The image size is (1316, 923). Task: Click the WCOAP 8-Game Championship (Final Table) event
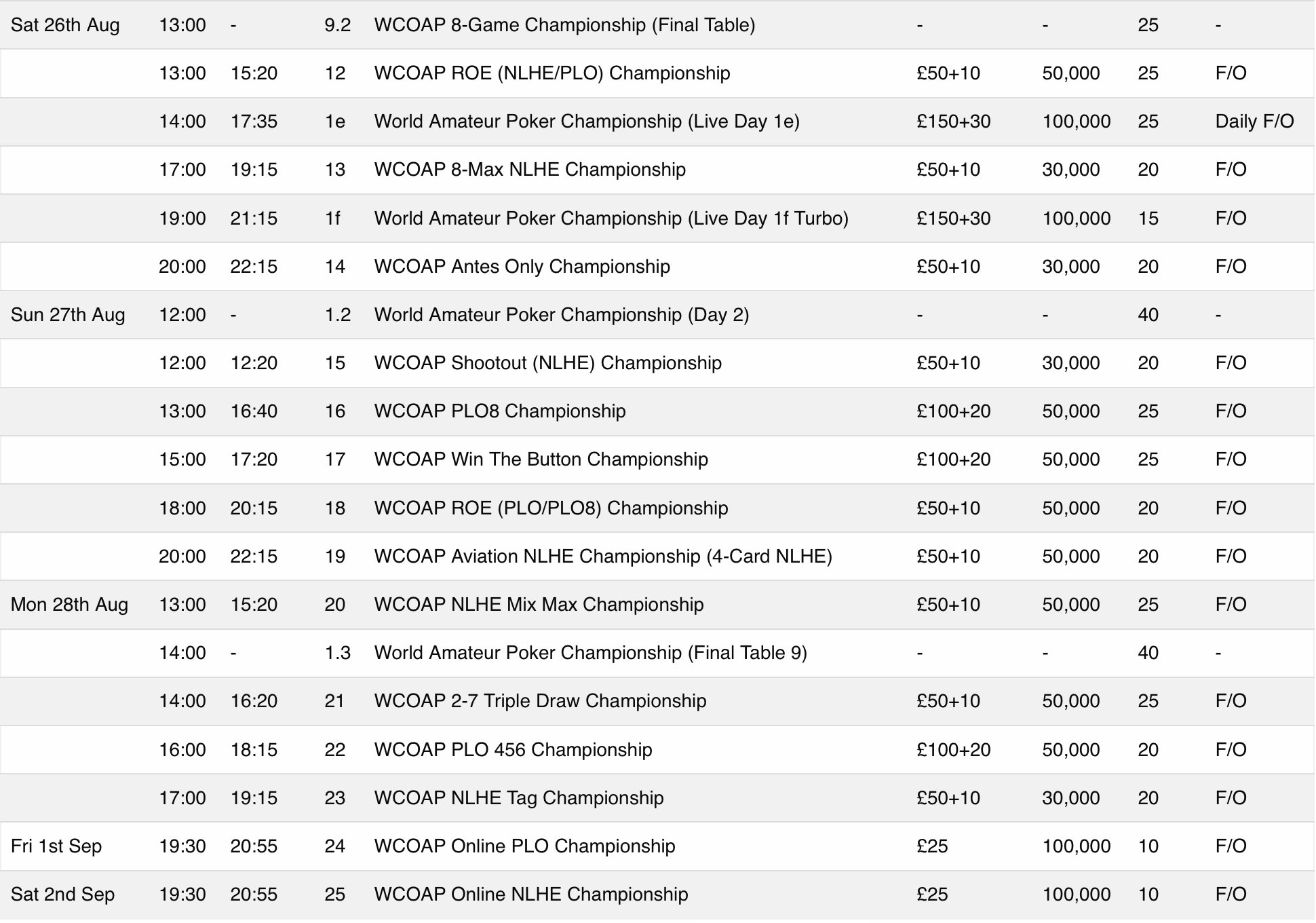[564, 25]
